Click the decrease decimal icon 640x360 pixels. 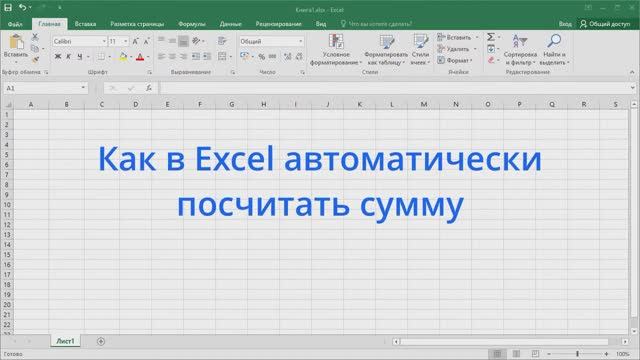tap(299, 57)
